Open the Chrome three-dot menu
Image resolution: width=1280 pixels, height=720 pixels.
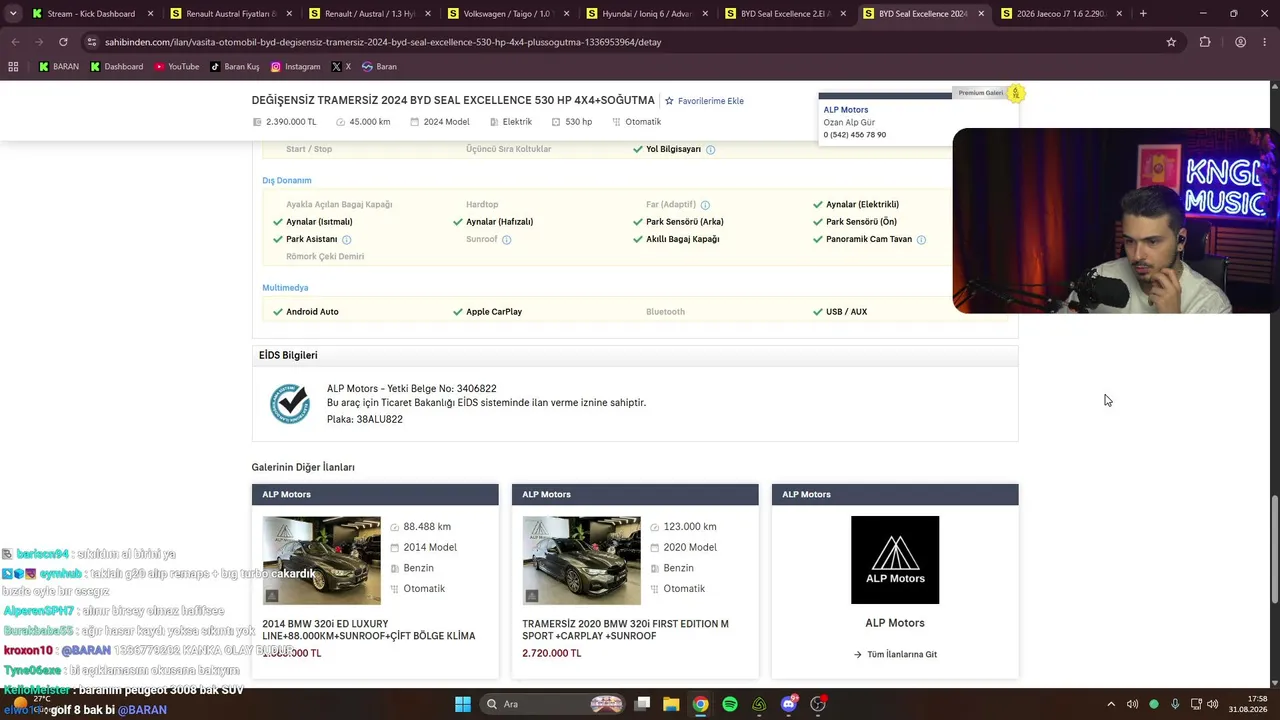pos(1265,42)
